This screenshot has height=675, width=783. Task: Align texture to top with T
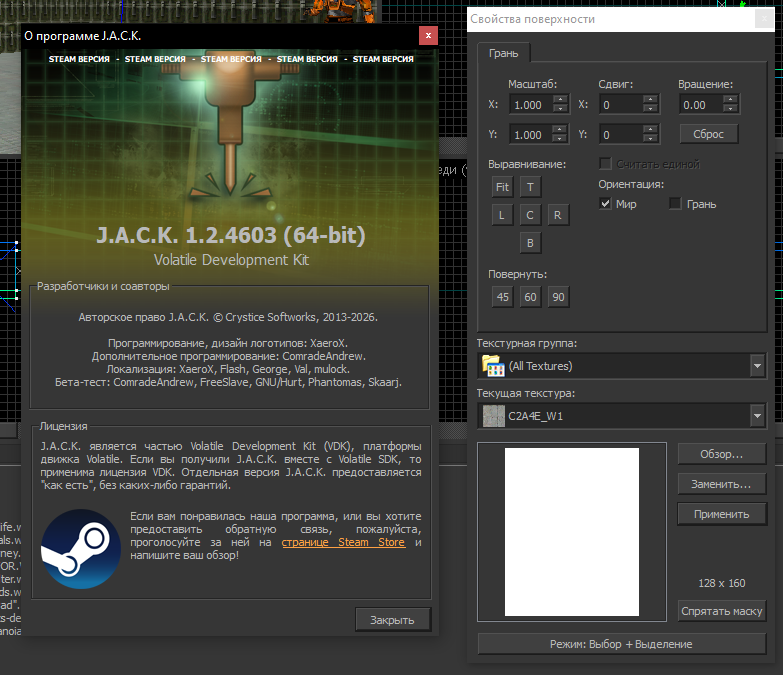coord(530,187)
